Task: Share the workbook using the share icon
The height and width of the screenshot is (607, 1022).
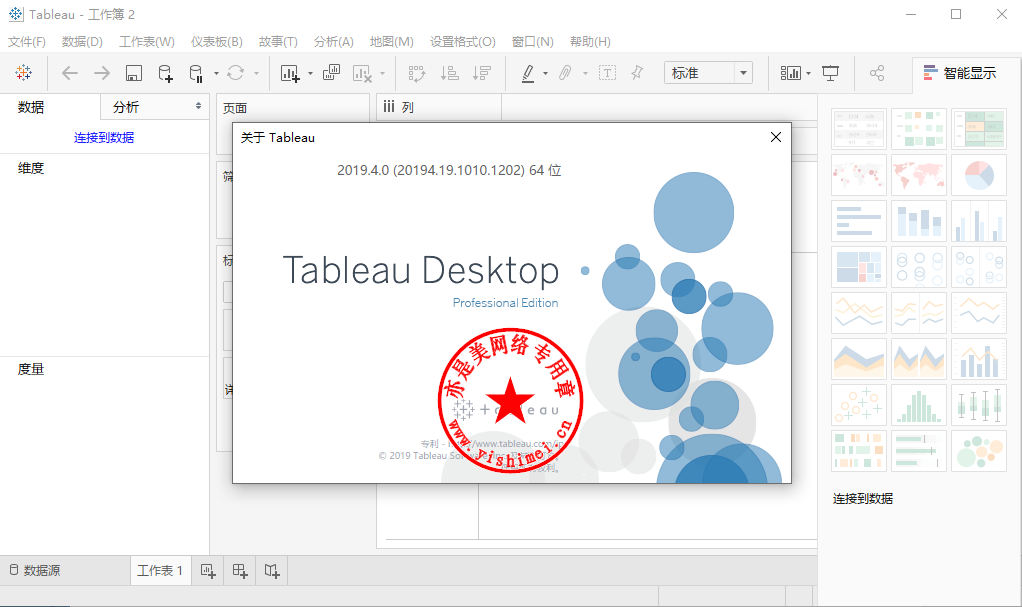Action: pyautogui.click(x=877, y=73)
